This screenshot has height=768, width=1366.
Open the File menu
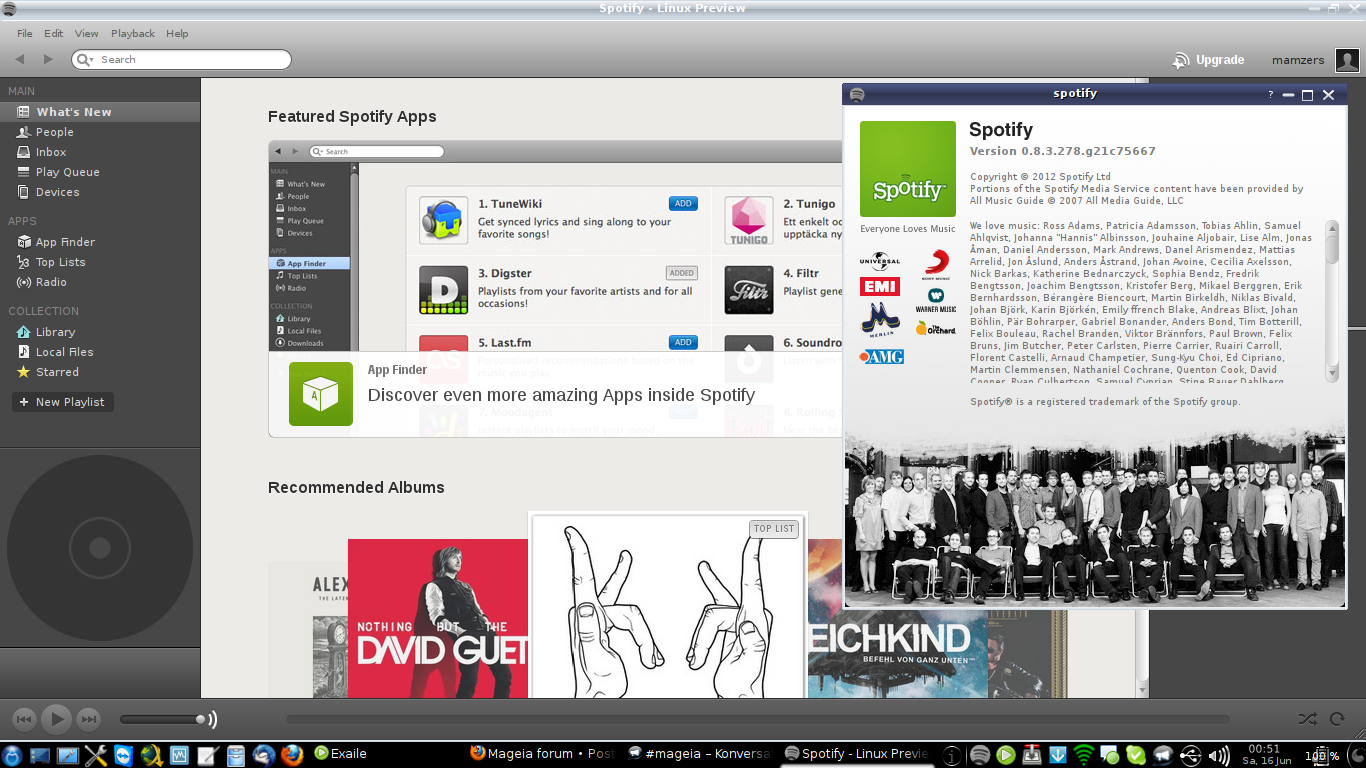pos(25,33)
